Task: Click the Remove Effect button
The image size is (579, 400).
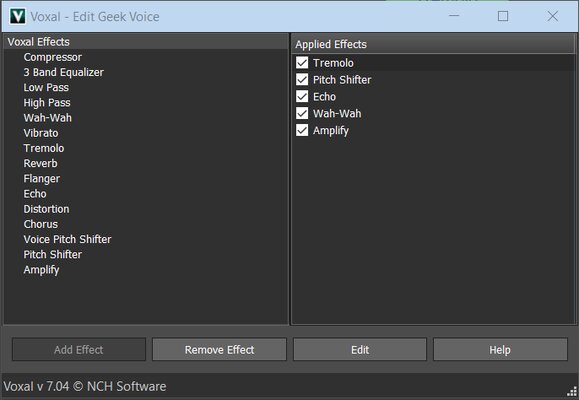Action: [x=219, y=349]
